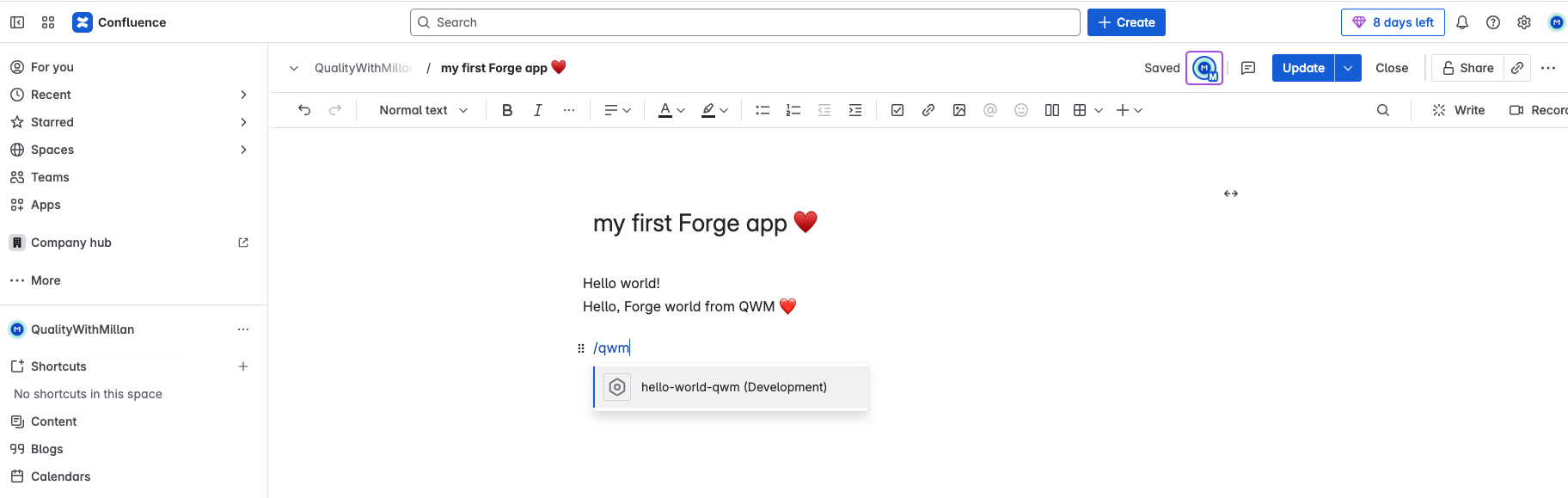Open Normal text style dropdown
Screen dimensions: 1568x498
pyautogui.click(x=424, y=110)
